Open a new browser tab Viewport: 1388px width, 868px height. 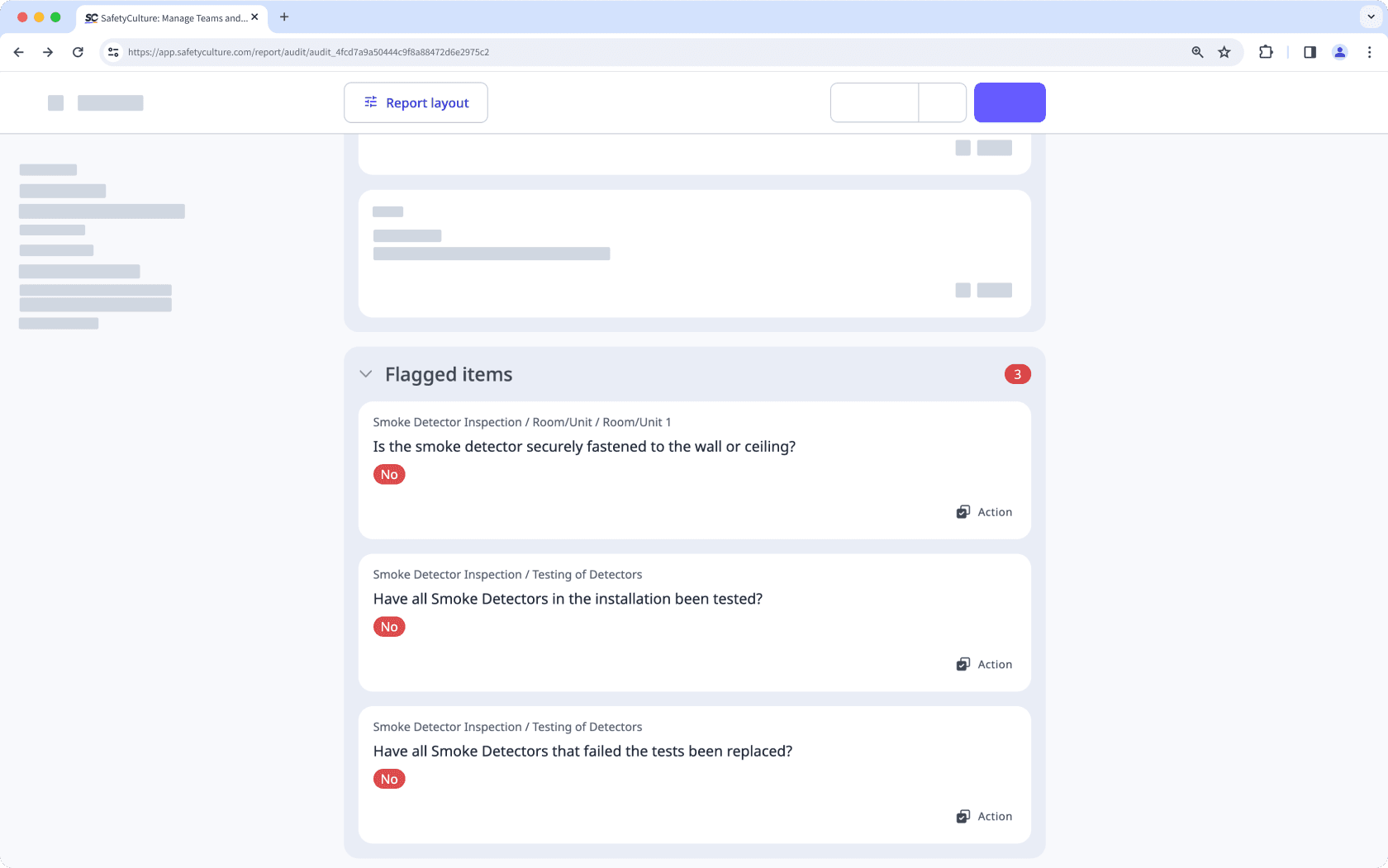coord(284,17)
